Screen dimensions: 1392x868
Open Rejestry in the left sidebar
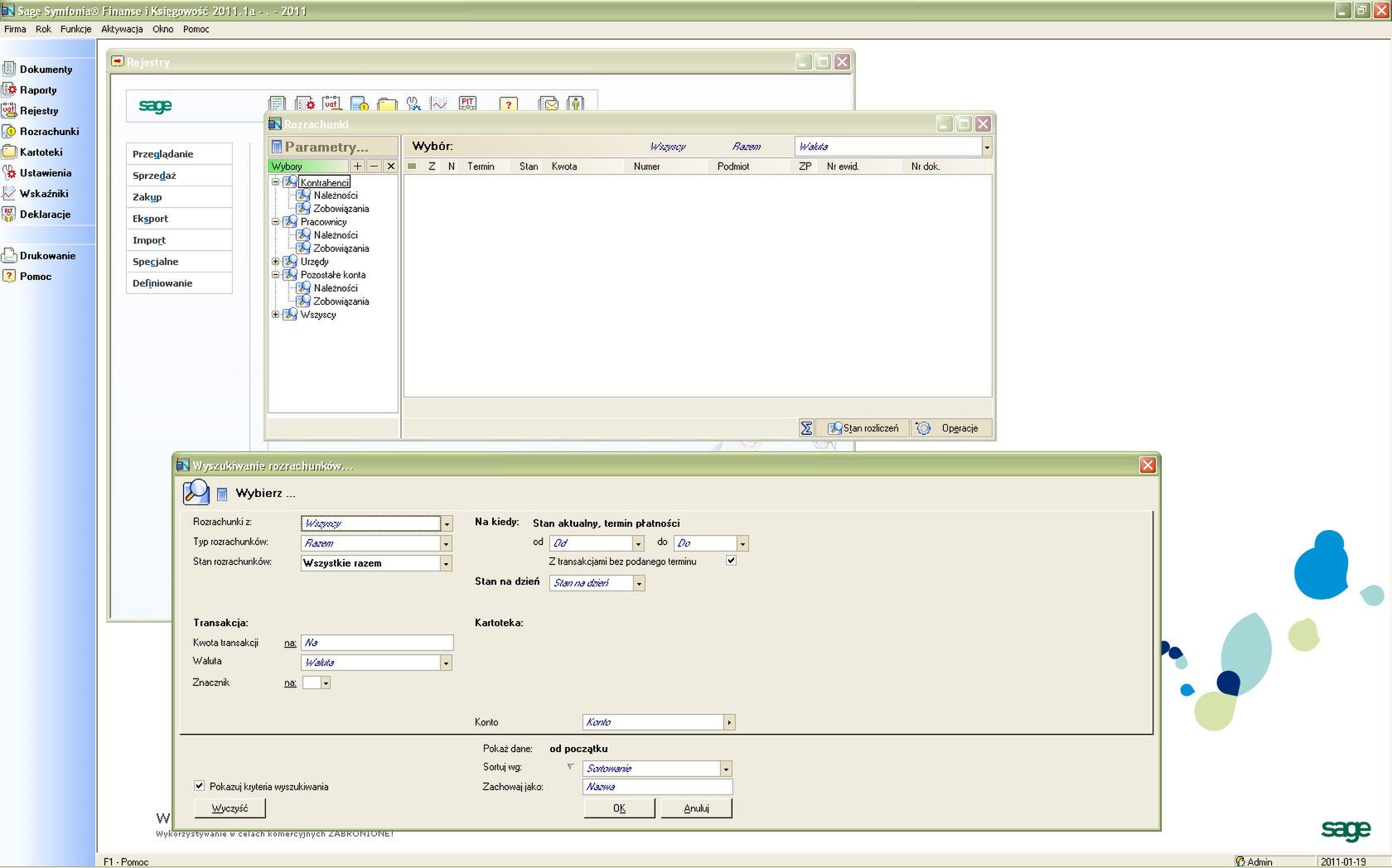click(31, 110)
